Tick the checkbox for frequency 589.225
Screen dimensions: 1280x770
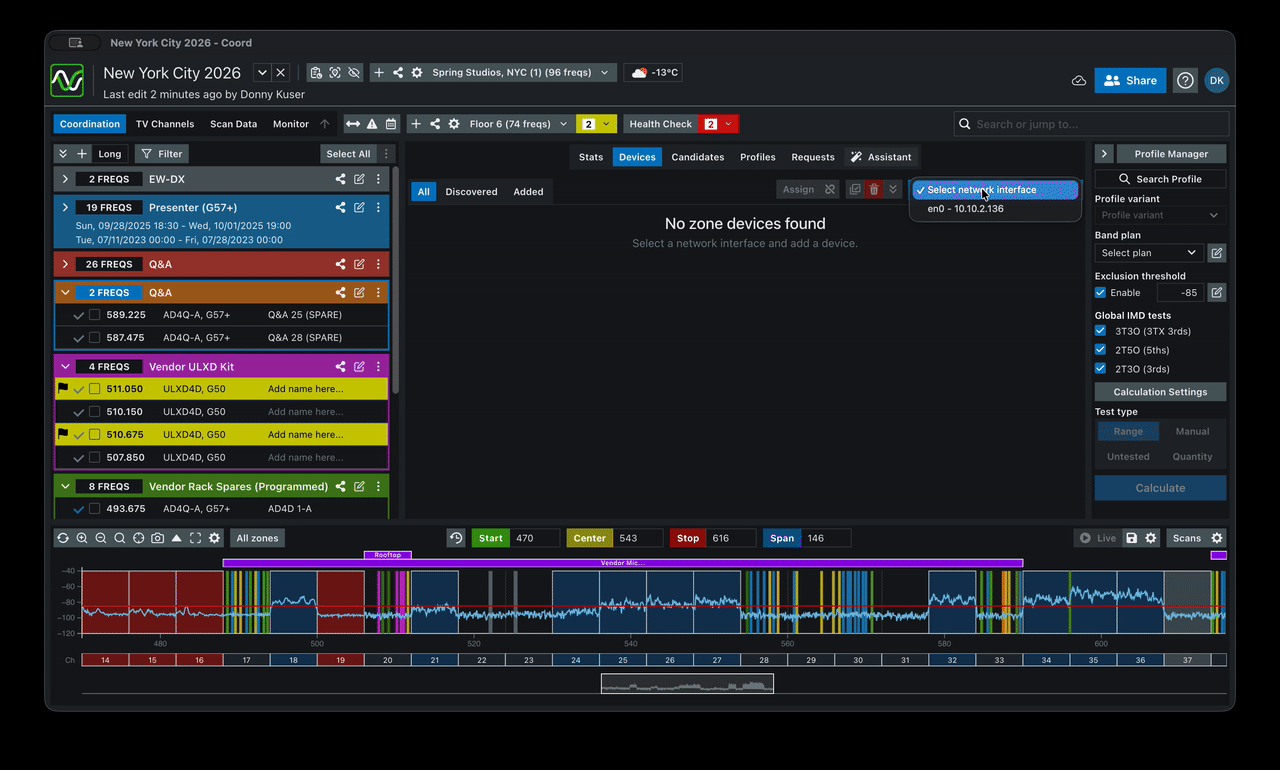pyautogui.click(x=95, y=315)
